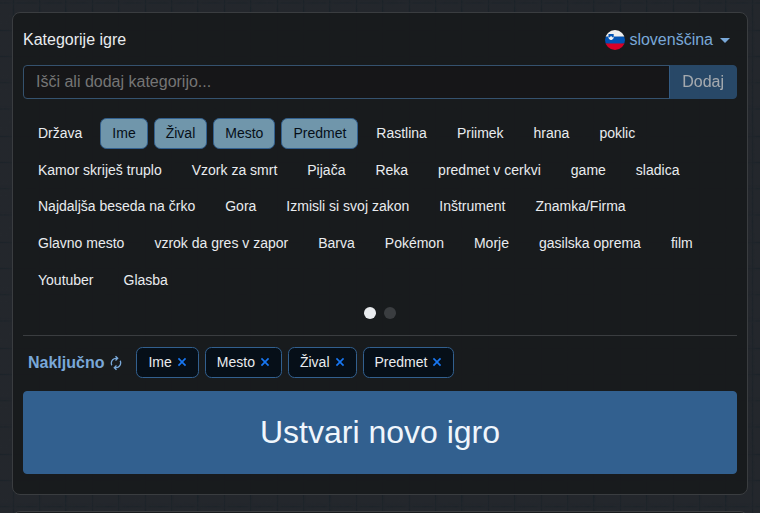The width and height of the screenshot is (760, 513).
Task: Click the Naključno random link
Action: [66, 363]
